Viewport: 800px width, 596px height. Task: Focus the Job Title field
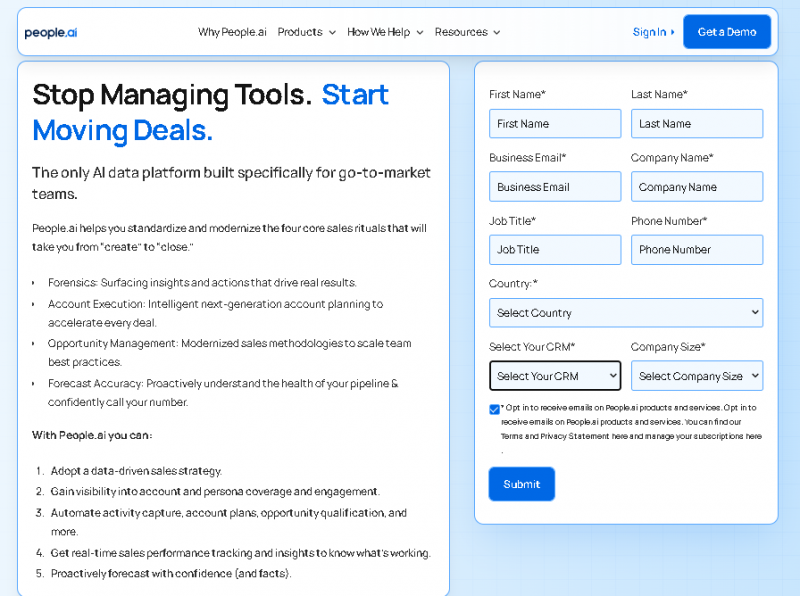click(554, 250)
